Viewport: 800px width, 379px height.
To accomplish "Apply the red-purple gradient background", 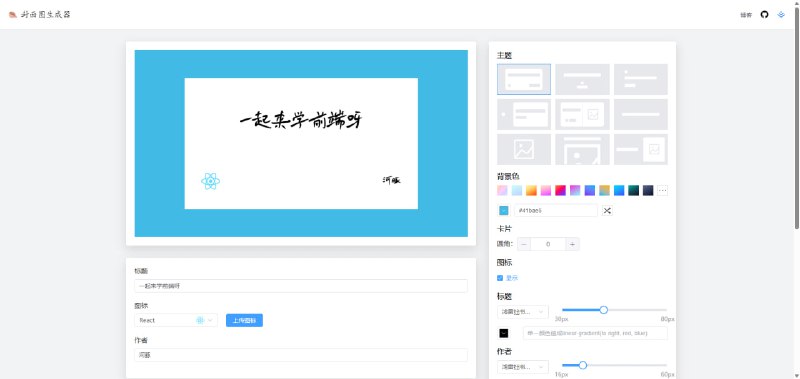I will click(x=561, y=190).
